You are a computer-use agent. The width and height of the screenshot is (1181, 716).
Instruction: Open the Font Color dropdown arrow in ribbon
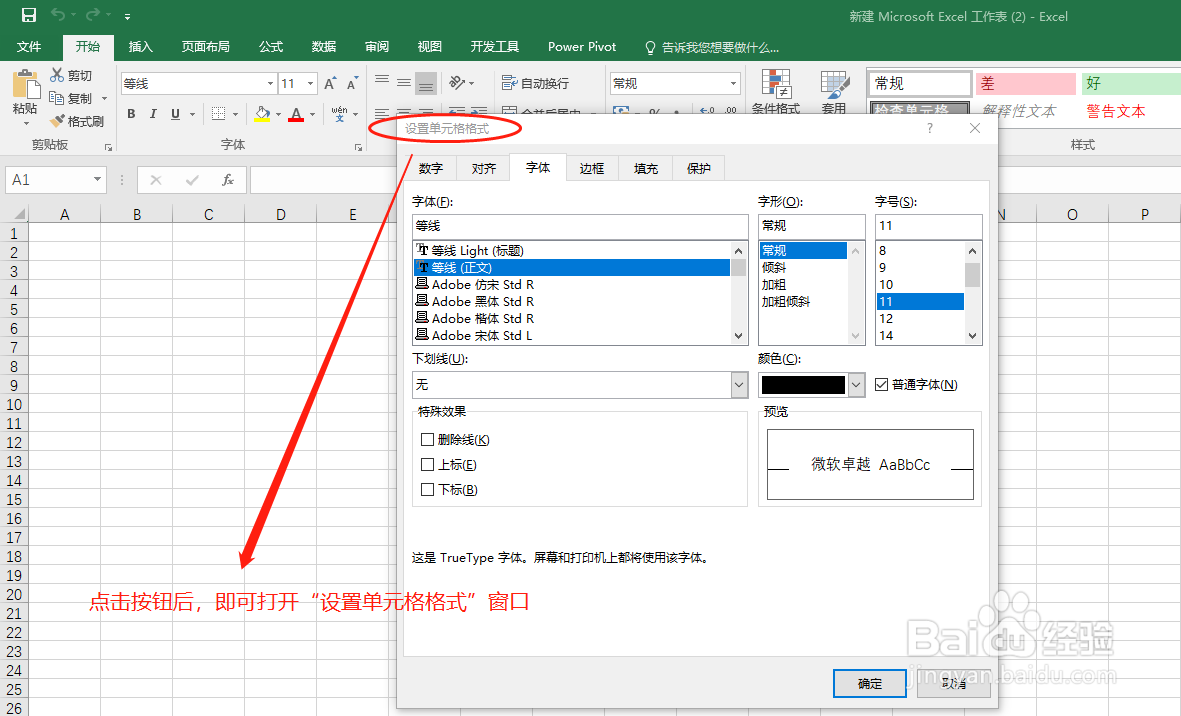click(x=313, y=114)
